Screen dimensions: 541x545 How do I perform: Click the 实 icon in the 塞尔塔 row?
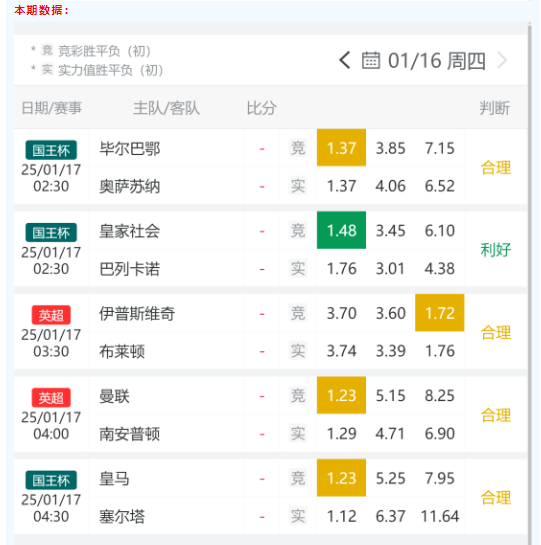[298, 516]
